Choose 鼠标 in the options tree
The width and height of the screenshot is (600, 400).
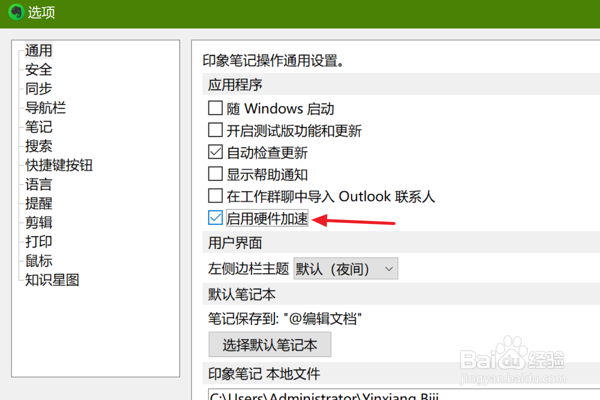(38, 261)
